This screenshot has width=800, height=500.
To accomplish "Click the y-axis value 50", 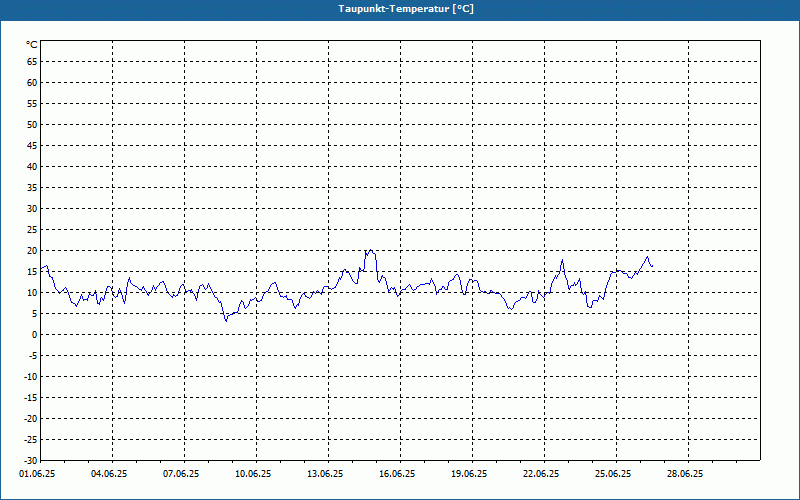I will (x=32, y=124).
